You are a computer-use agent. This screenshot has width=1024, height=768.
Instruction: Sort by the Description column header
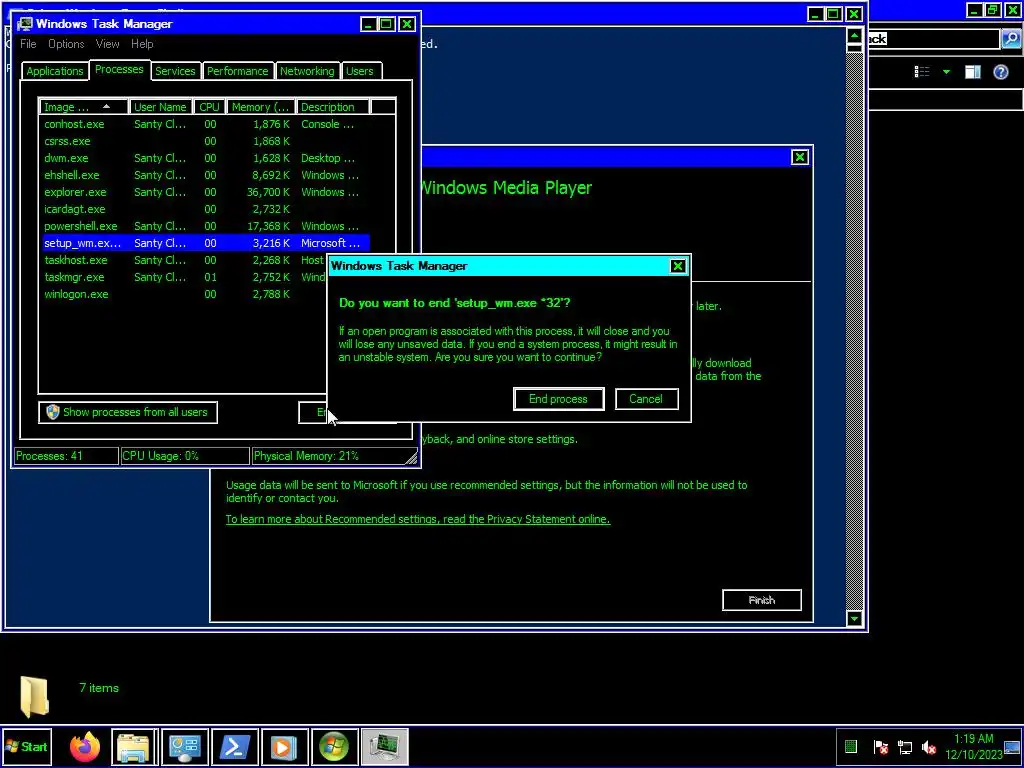(333, 107)
